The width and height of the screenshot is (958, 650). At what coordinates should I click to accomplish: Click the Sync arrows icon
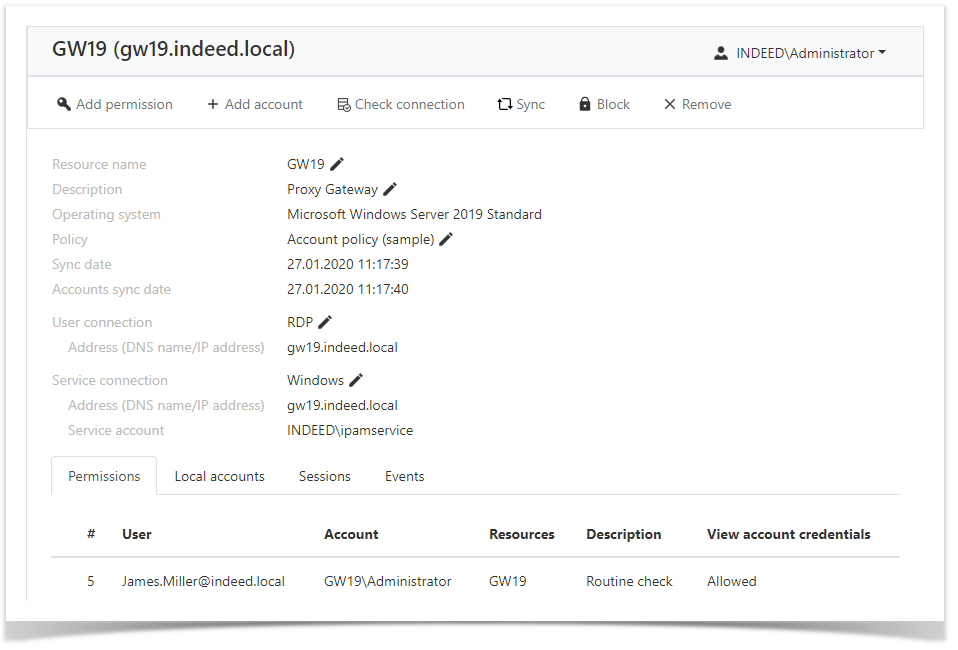pos(505,104)
